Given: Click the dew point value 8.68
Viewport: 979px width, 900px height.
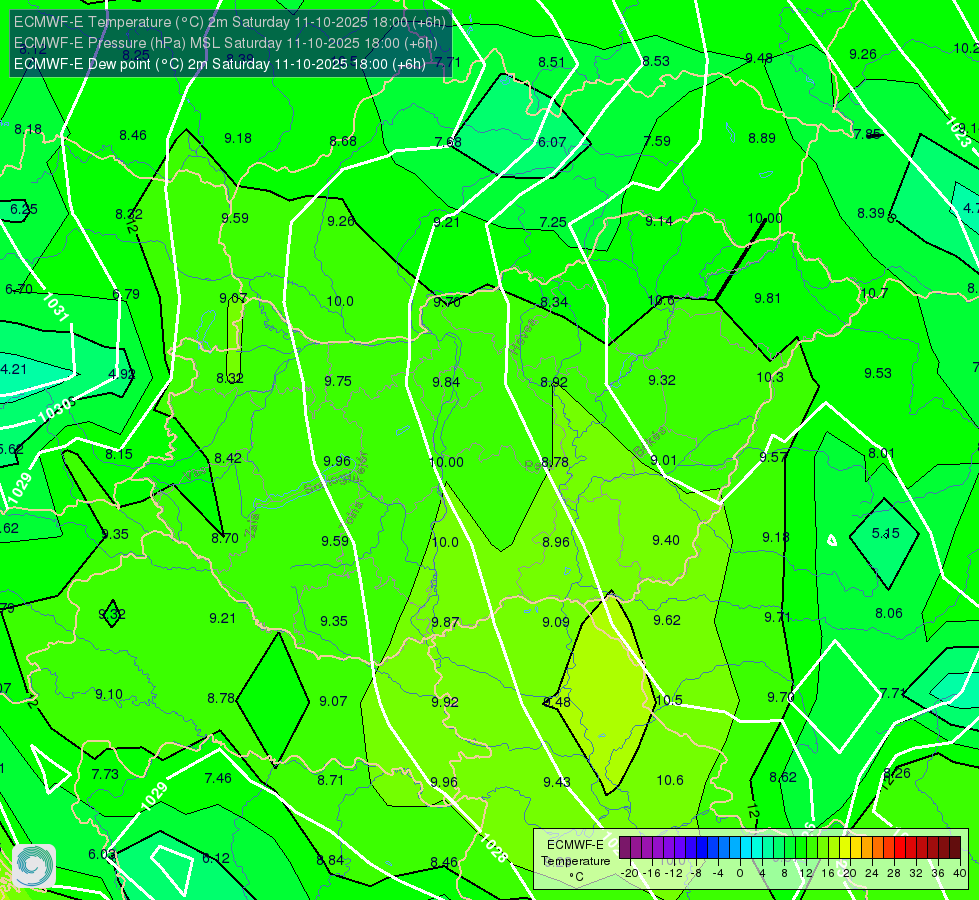Looking at the screenshot, I should click(x=343, y=141).
